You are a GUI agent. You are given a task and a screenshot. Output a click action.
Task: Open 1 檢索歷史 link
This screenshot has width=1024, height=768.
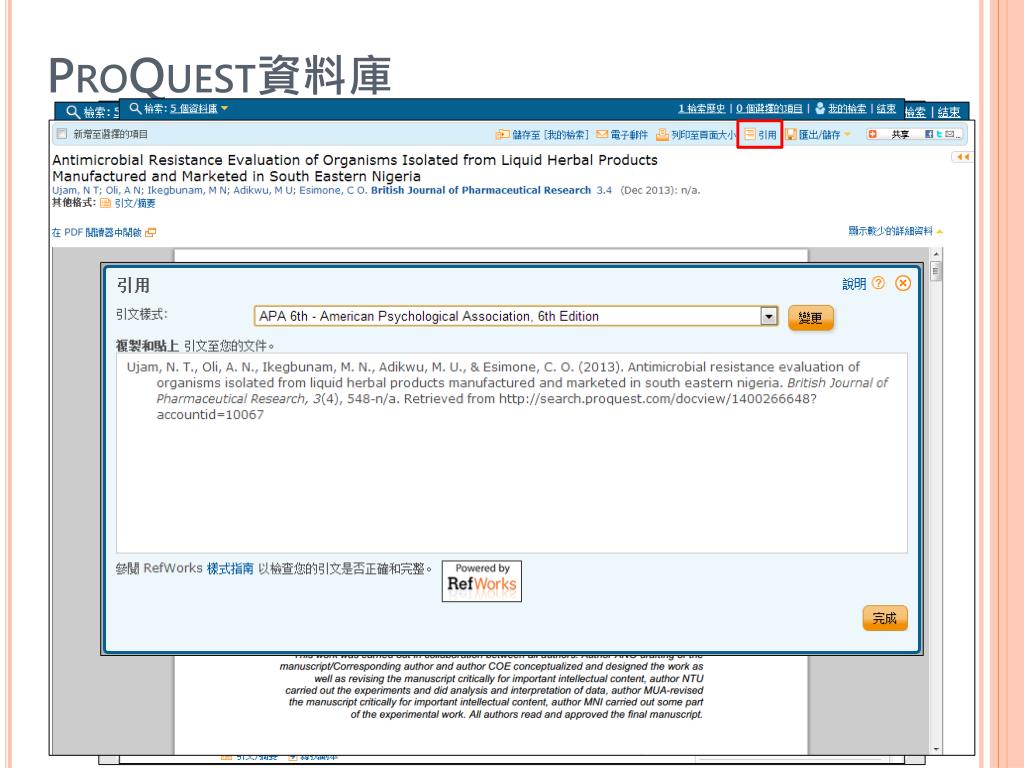[x=701, y=108]
